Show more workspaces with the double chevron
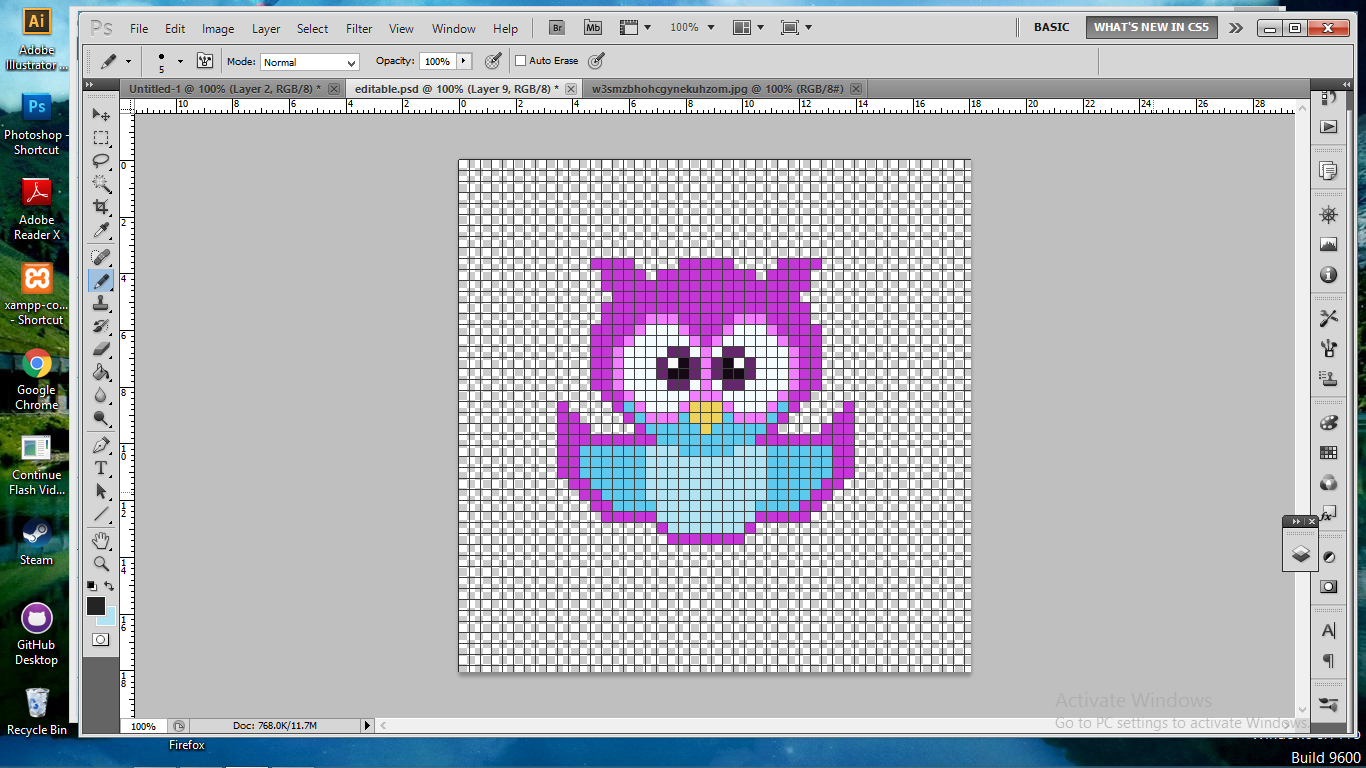The height and width of the screenshot is (768, 1366). coord(1237,28)
